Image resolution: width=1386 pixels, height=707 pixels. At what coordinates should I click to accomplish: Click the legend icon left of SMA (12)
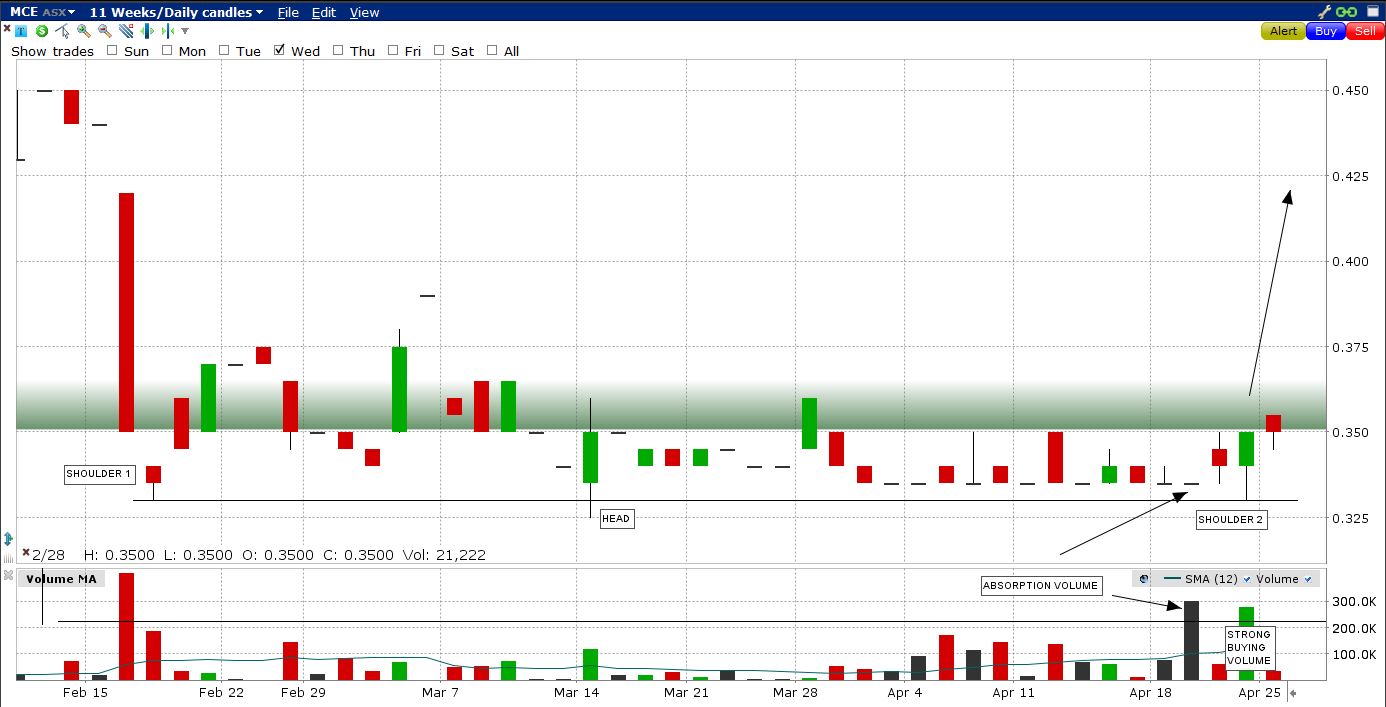coord(1144,578)
